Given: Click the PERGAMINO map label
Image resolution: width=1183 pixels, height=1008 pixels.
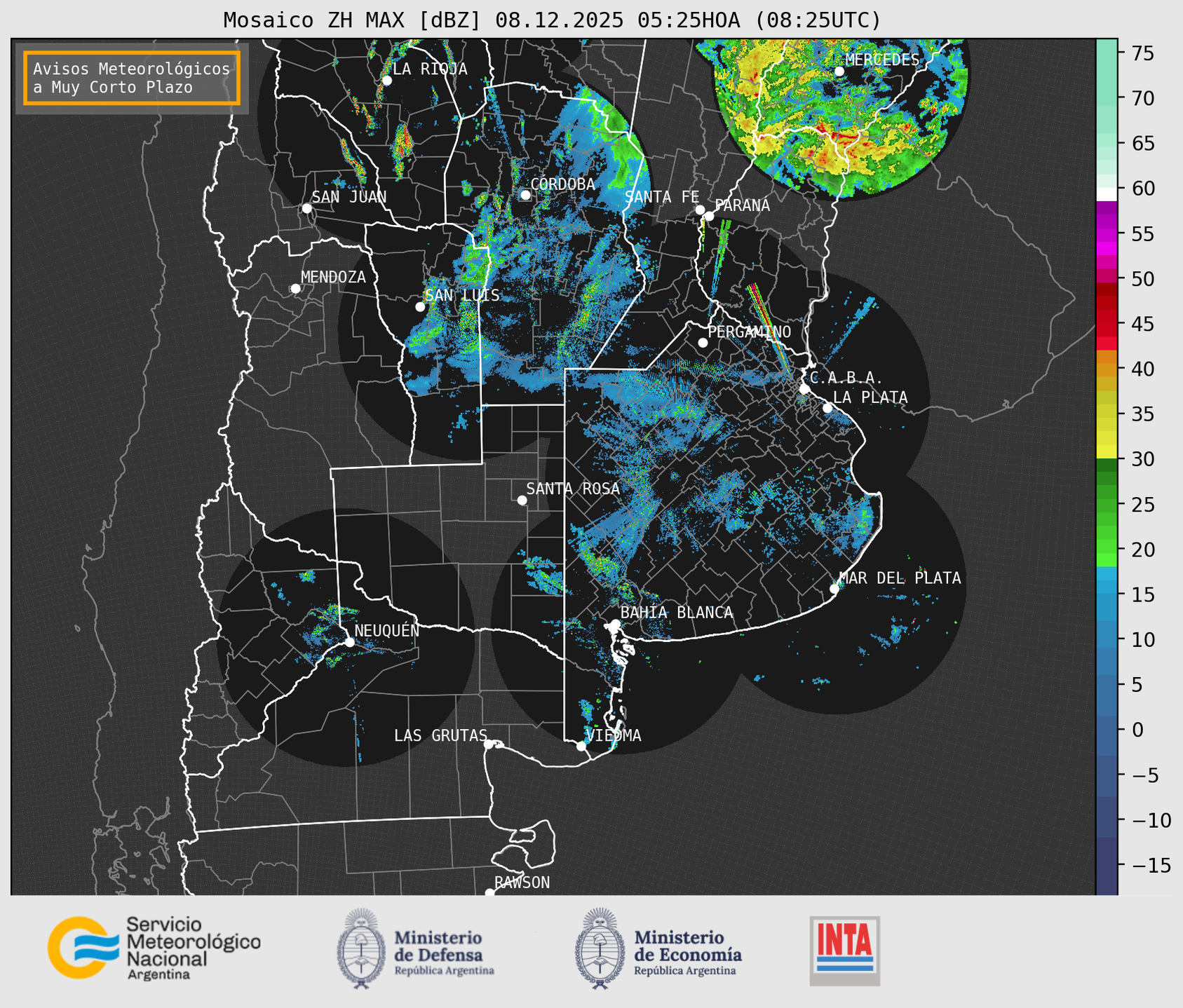Looking at the screenshot, I should 750,332.
